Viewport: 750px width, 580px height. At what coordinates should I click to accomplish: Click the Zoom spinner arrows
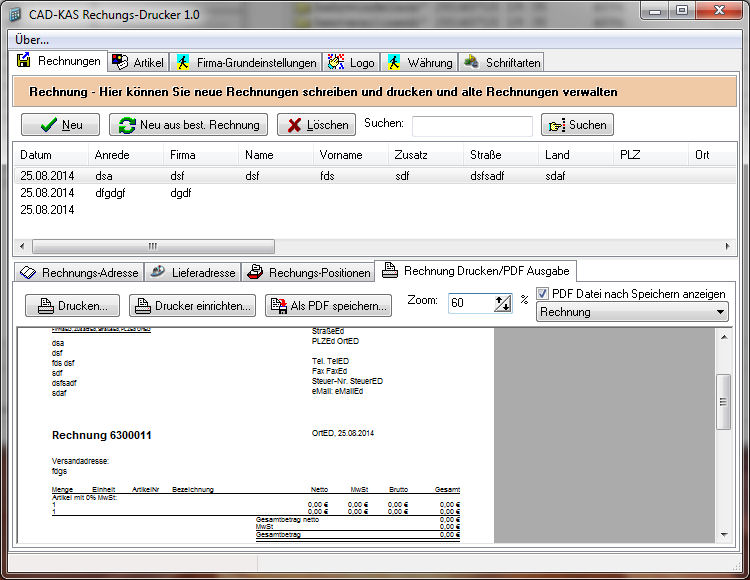tap(502, 303)
